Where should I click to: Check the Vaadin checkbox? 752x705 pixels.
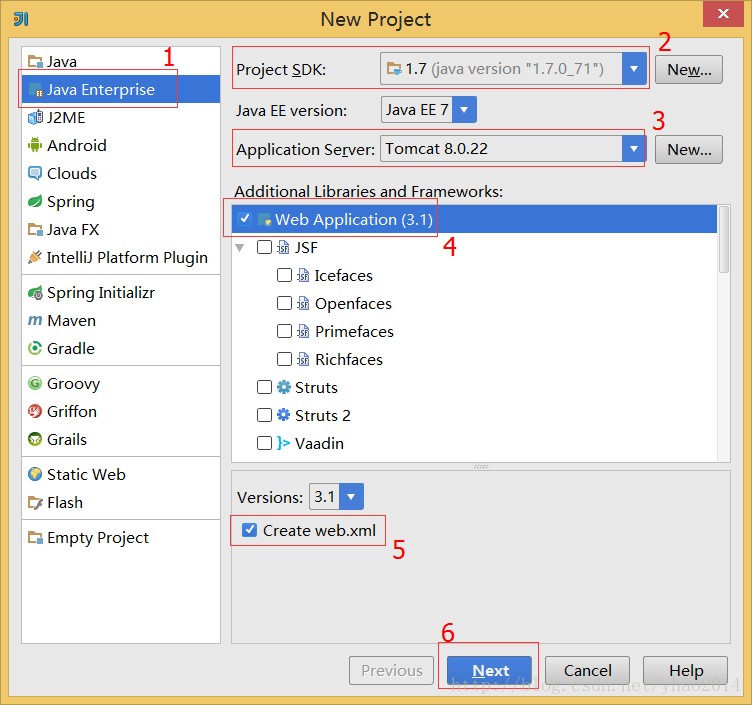pyautogui.click(x=264, y=443)
